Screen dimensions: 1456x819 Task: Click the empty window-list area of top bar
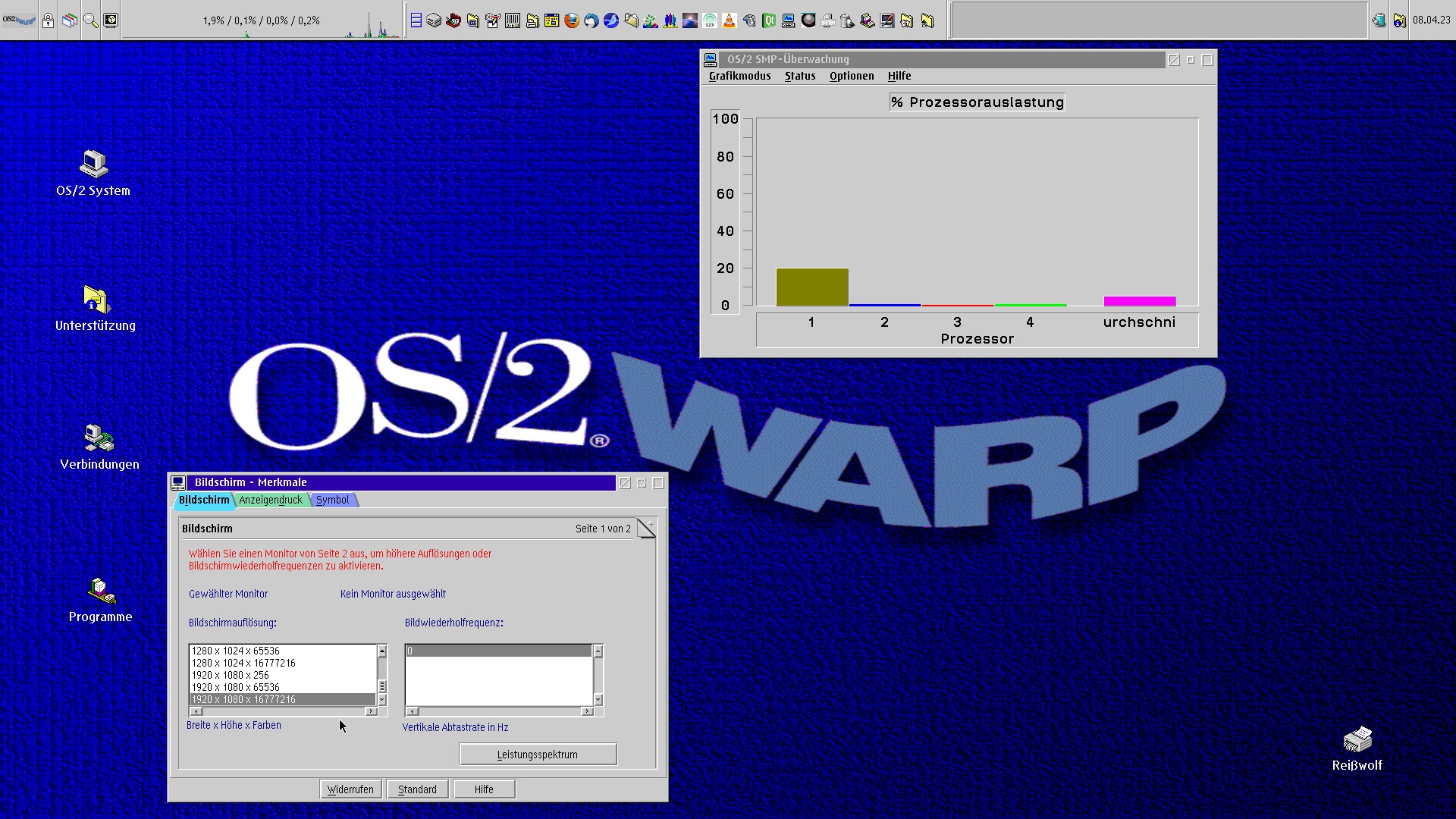(1159, 20)
